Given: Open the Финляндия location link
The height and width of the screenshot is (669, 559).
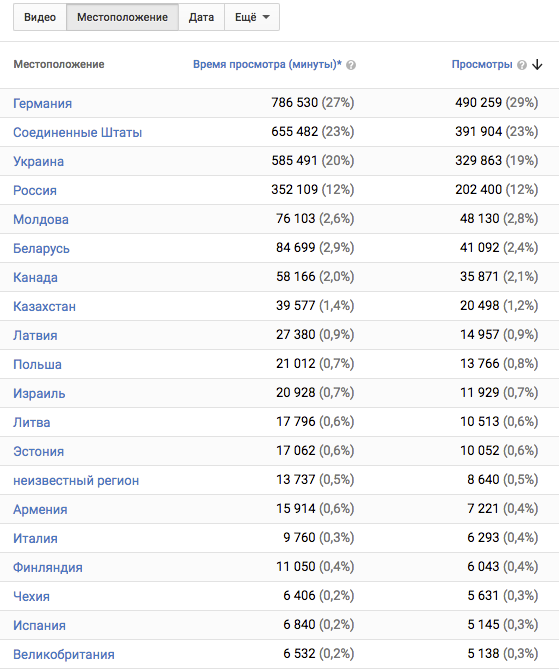Looking at the screenshot, I should [x=47, y=567].
